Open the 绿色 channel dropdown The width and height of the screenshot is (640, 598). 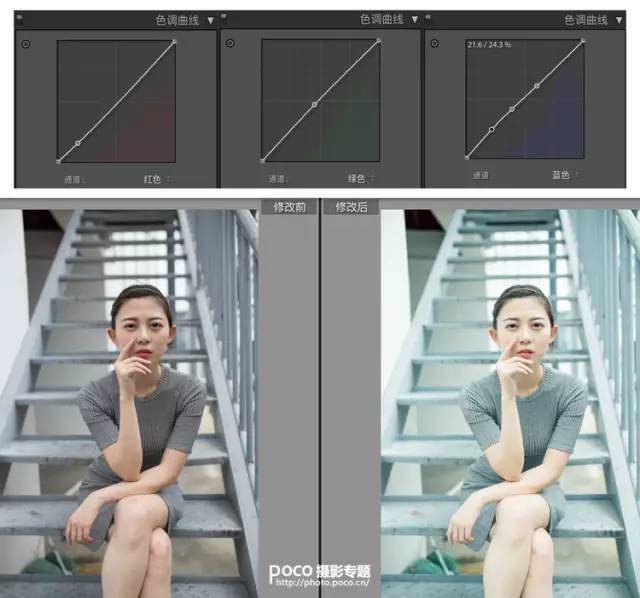click(x=361, y=178)
